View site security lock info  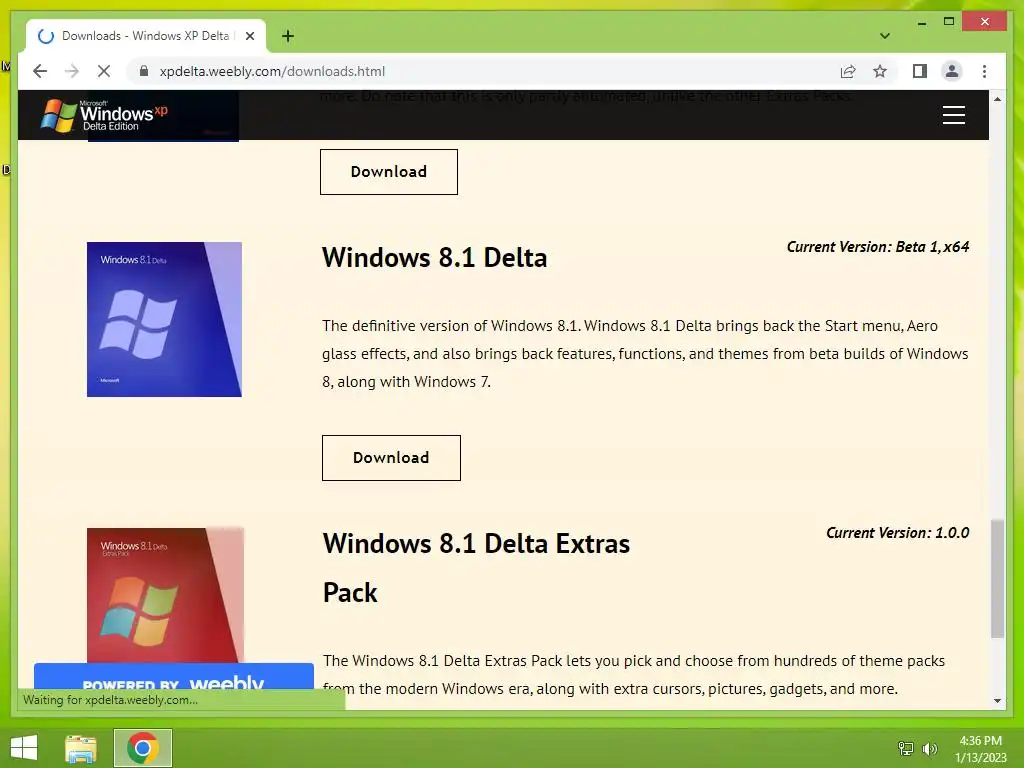pyautogui.click(x=144, y=71)
